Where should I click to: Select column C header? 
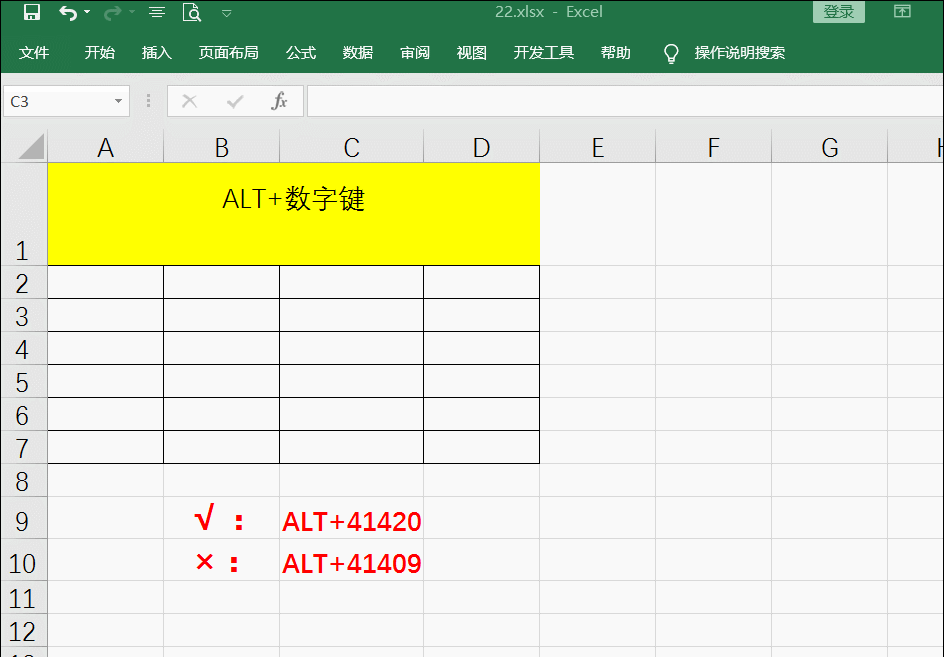pos(352,148)
